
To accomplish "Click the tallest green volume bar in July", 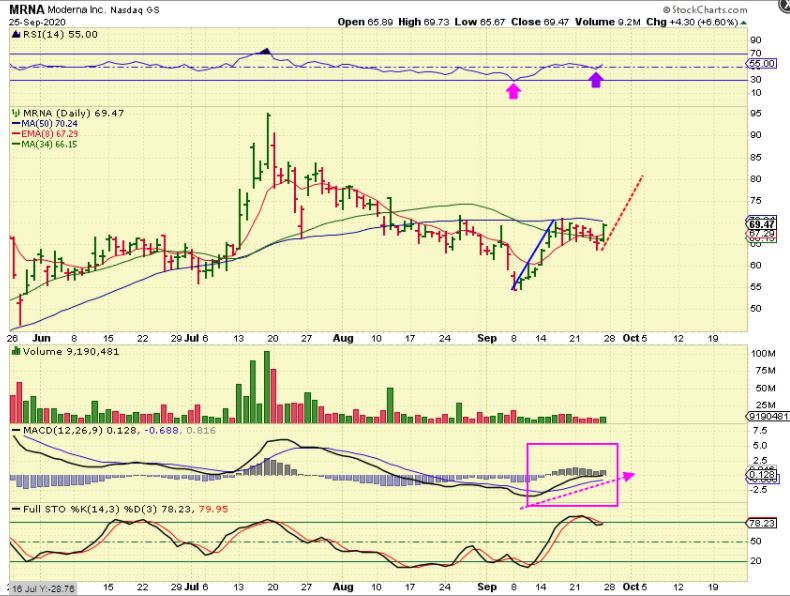I will (x=267, y=387).
